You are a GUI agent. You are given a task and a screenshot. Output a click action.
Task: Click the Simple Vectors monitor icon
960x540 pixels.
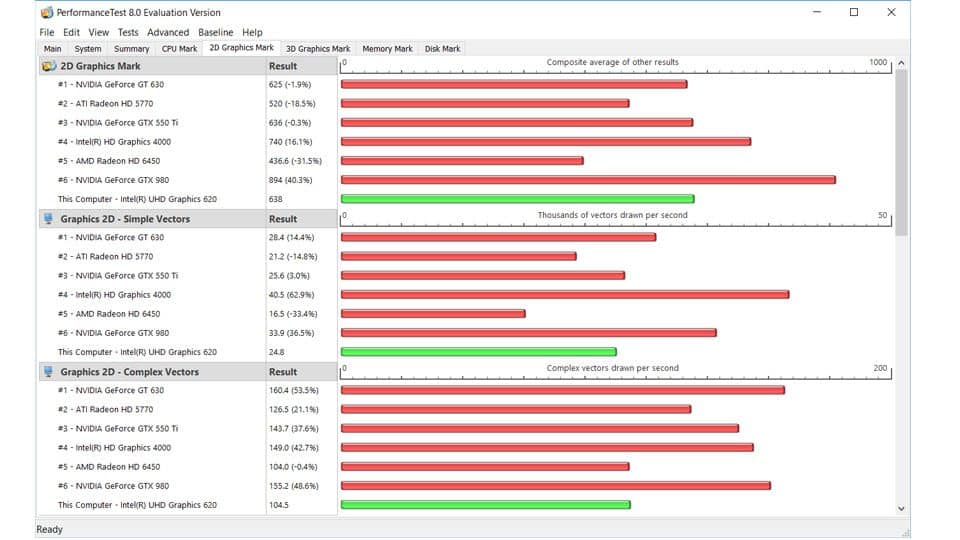pos(48,219)
